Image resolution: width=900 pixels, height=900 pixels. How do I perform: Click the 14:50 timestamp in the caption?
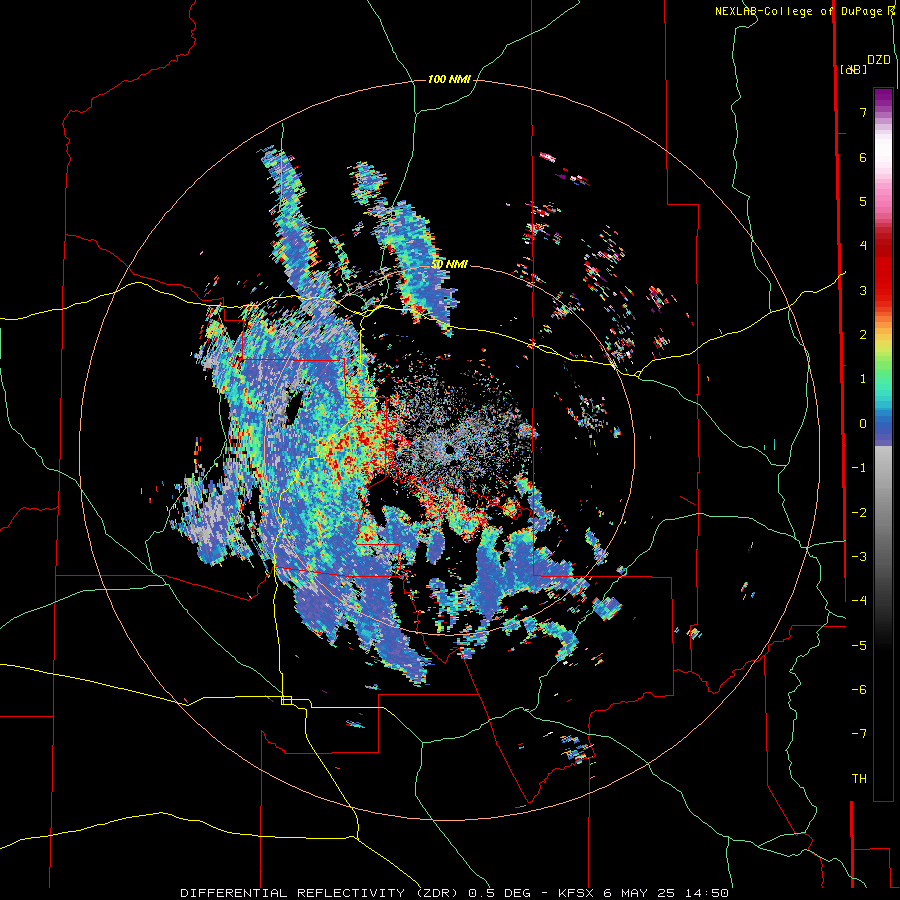point(707,893)
